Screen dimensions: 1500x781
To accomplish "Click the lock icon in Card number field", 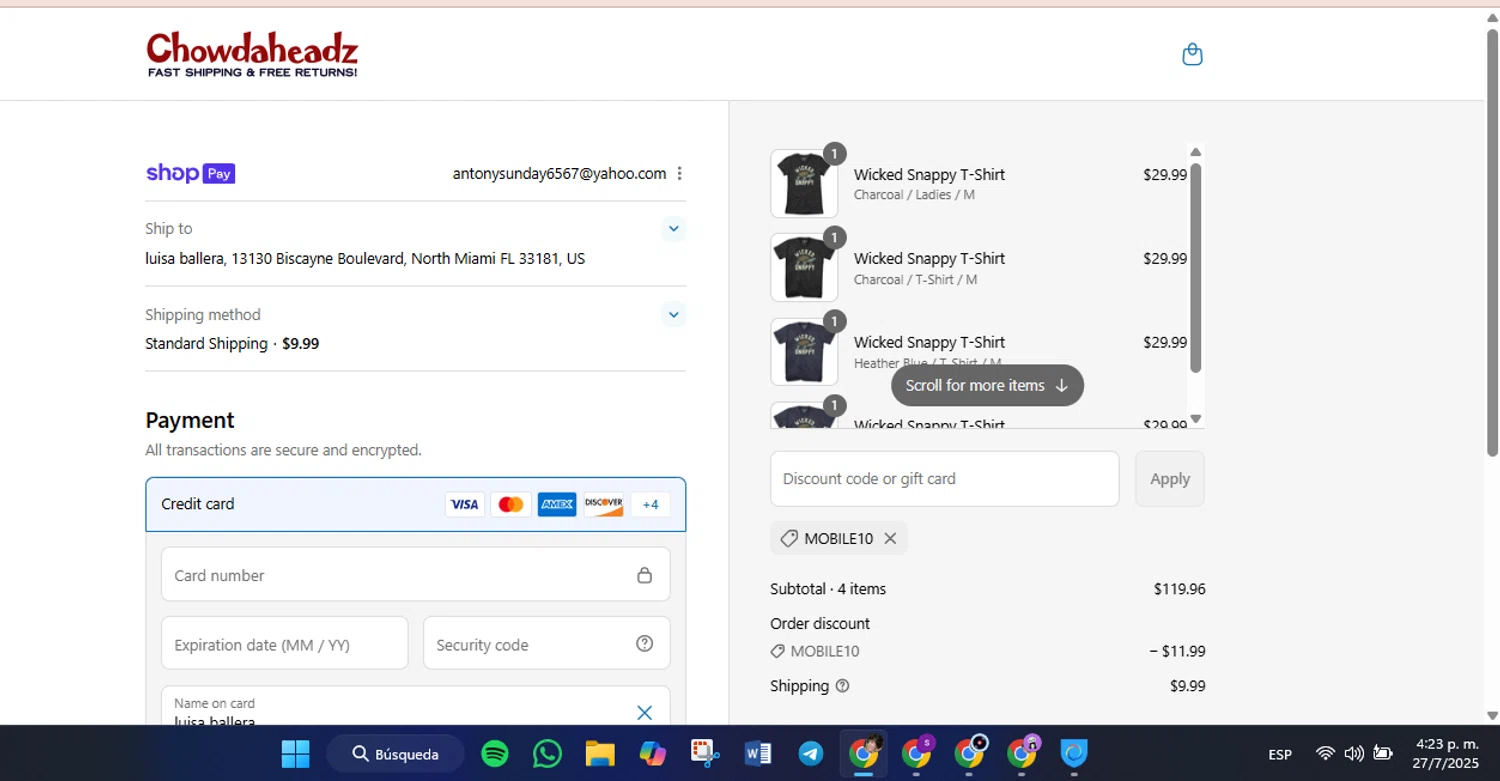I will click(645, 575).
